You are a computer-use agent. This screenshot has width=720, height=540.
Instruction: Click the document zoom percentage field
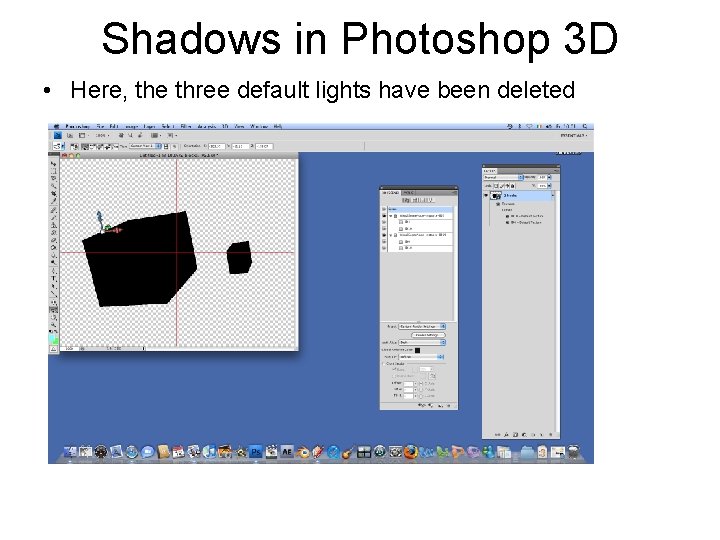(69, 349)
